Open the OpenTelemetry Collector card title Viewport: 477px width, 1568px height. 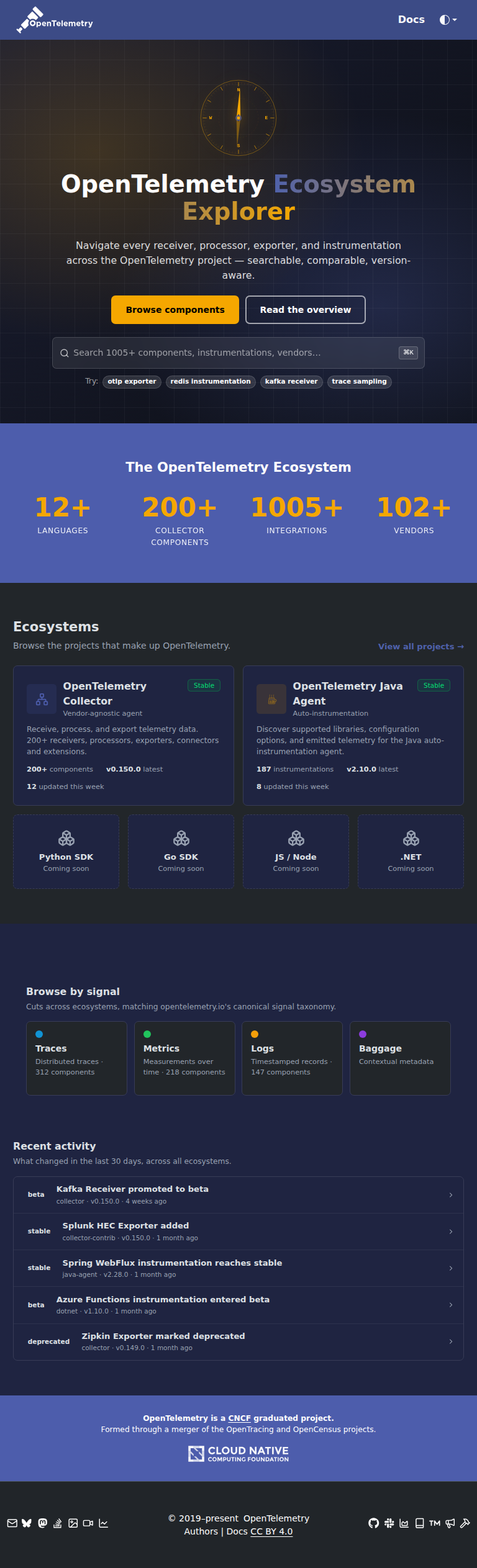pos(105,693)
